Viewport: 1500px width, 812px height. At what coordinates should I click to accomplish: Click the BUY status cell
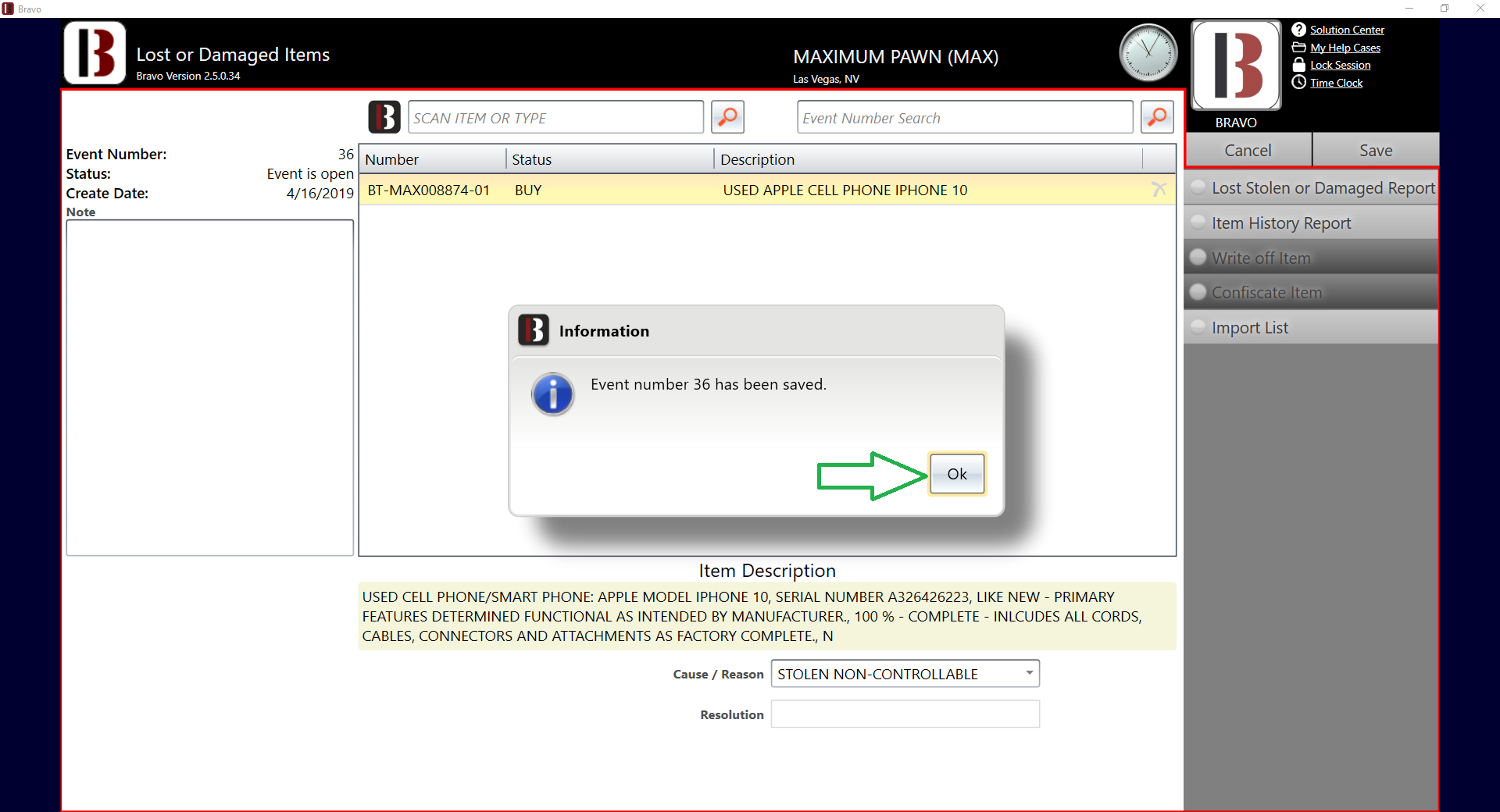click(528, 190)
